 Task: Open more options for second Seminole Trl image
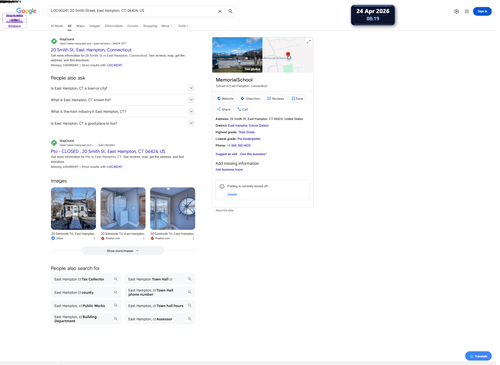[144, 238]
